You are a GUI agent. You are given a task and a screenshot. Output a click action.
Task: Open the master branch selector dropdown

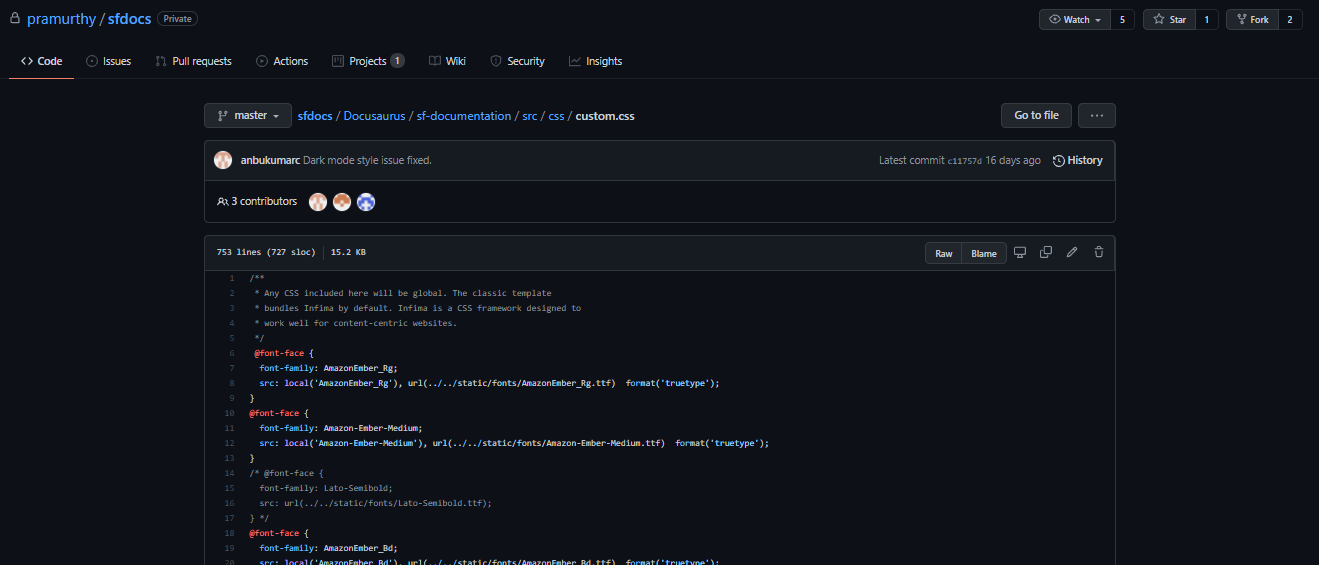click(x=248, y=116)
